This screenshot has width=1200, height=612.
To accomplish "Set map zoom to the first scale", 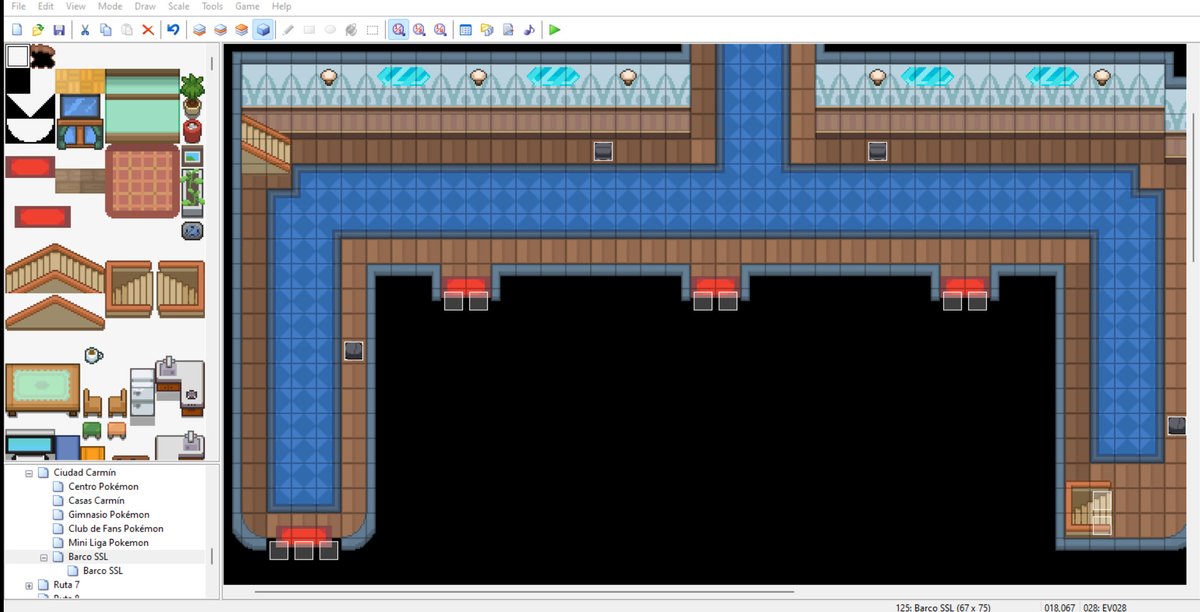I will [398, 30].
